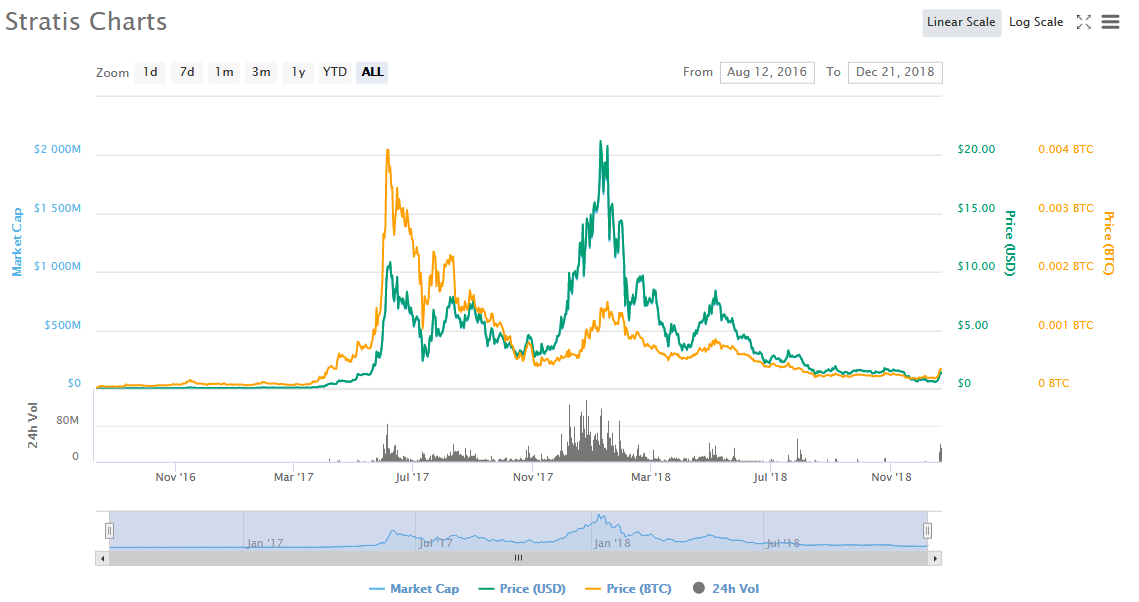
Task: Click the $20.00 price axis label
Action: pyautogui.click(x=976, y=150)
